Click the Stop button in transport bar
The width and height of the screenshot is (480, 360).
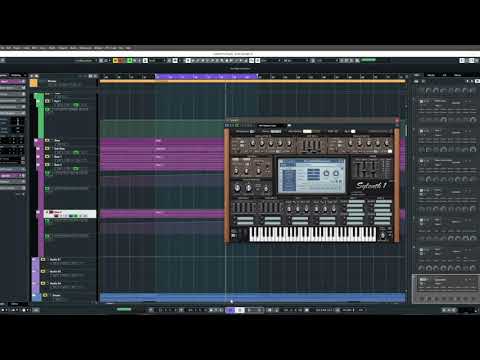(240, 310)
